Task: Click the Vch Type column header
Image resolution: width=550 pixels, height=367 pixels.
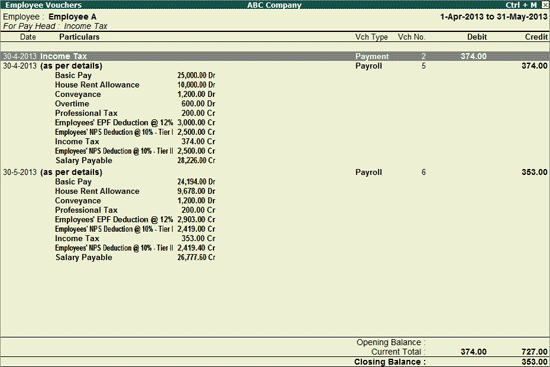Action: click(371, 37)
